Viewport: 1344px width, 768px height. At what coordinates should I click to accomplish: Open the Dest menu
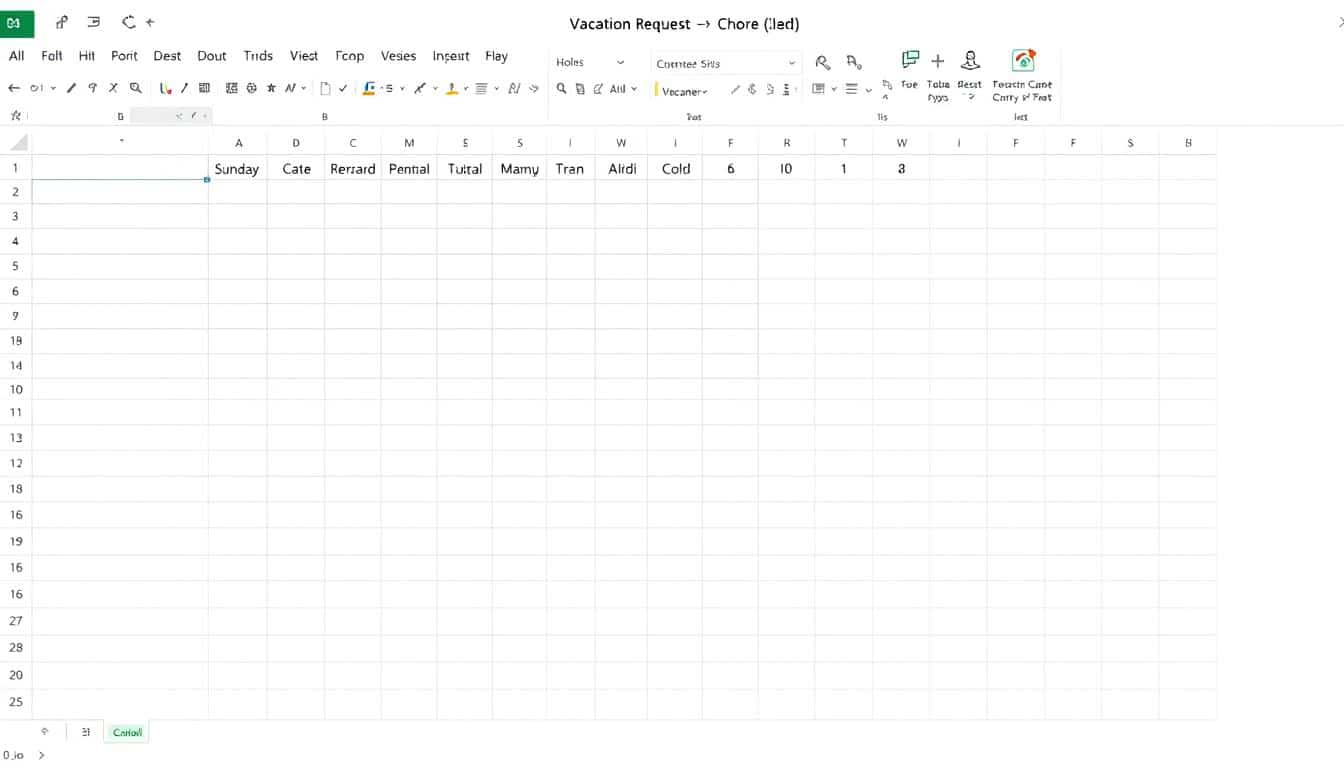167,56
